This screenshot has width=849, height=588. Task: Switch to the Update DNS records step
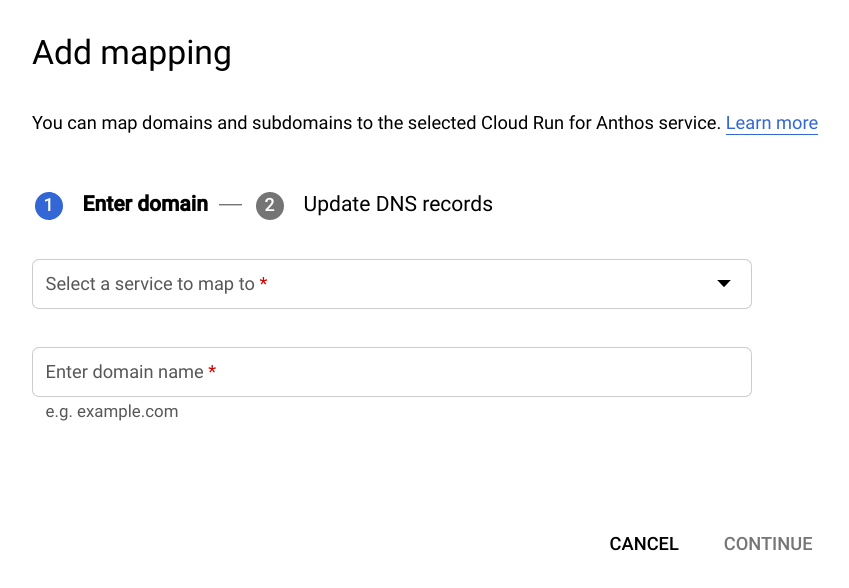click(x=397, y=204)
